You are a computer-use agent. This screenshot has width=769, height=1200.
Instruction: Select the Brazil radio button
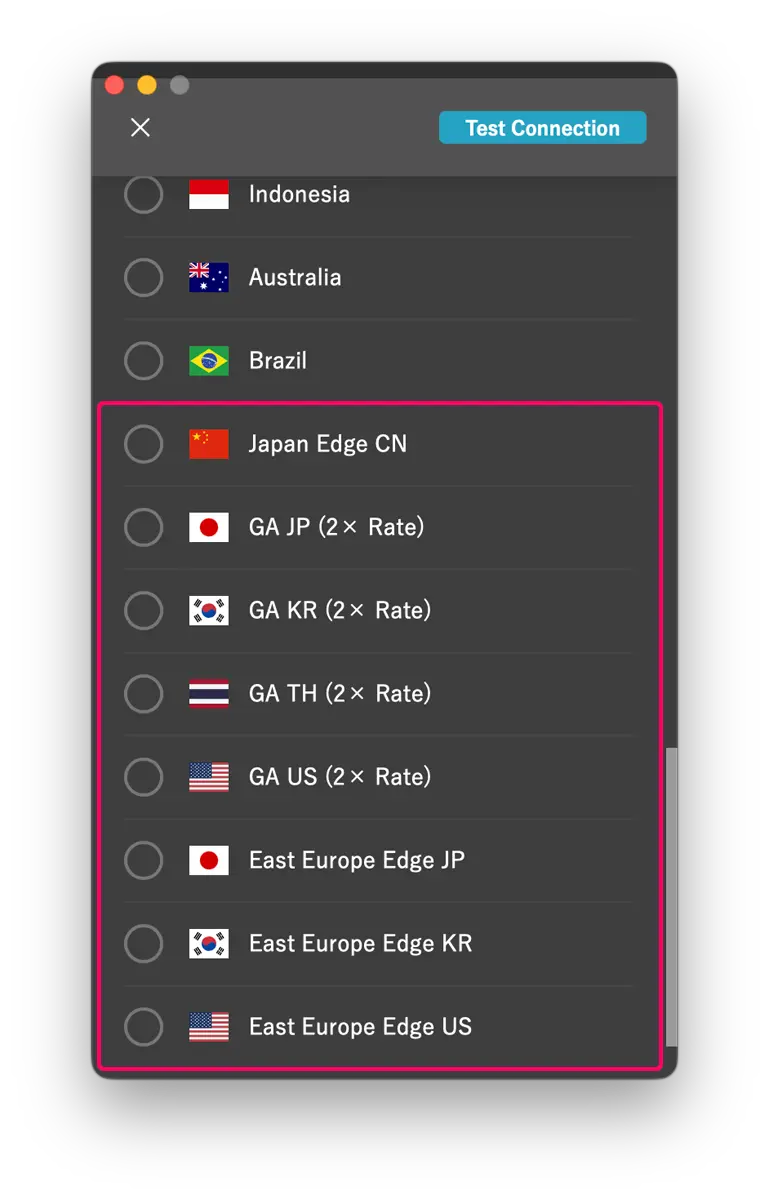click(x=143, y=361)
